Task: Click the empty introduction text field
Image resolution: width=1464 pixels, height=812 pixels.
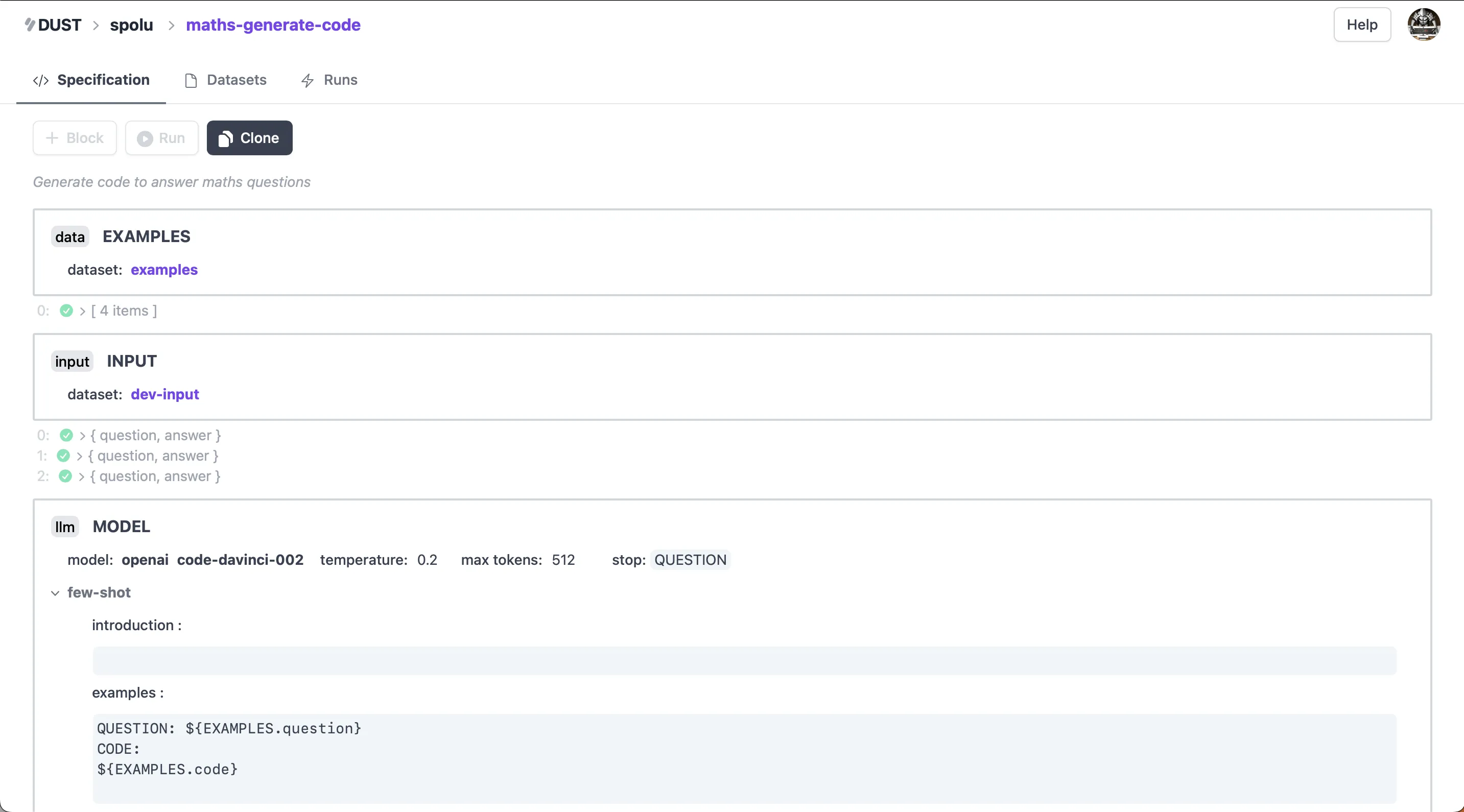Action: click(744, 661)
